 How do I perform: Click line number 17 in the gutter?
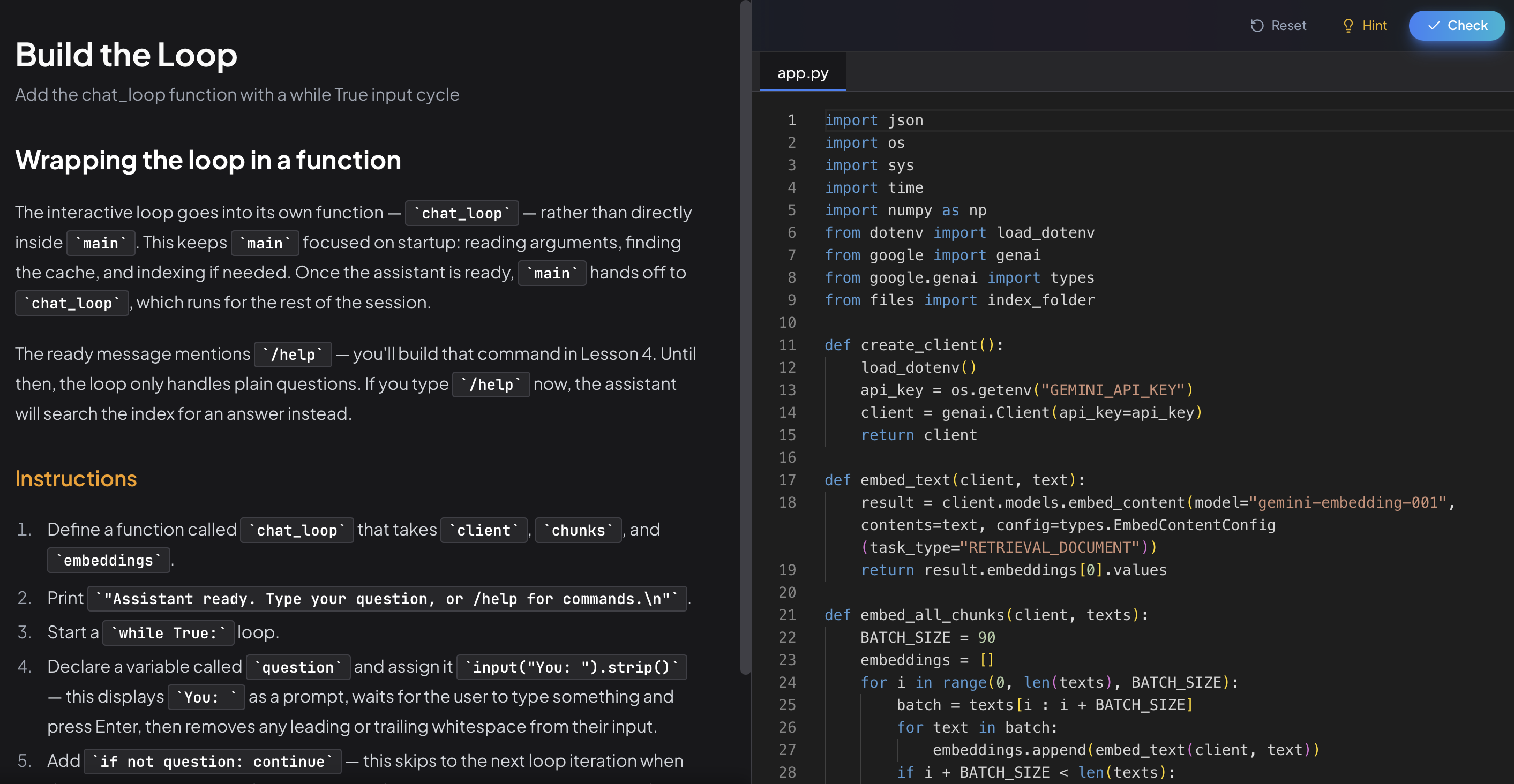[x=787, y=480]
